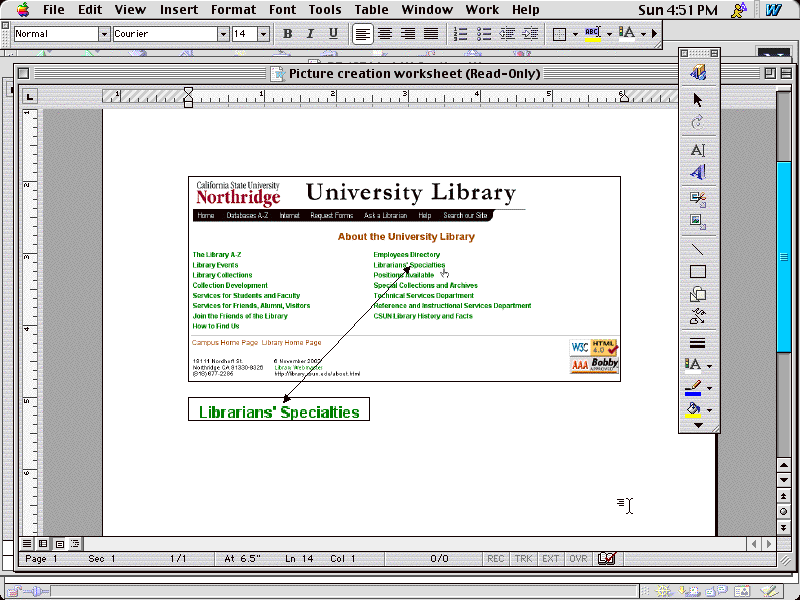Expand fill color dropdown in drawing palette
The height and width of the screenshot is (600, 800).
pos(709,410)
